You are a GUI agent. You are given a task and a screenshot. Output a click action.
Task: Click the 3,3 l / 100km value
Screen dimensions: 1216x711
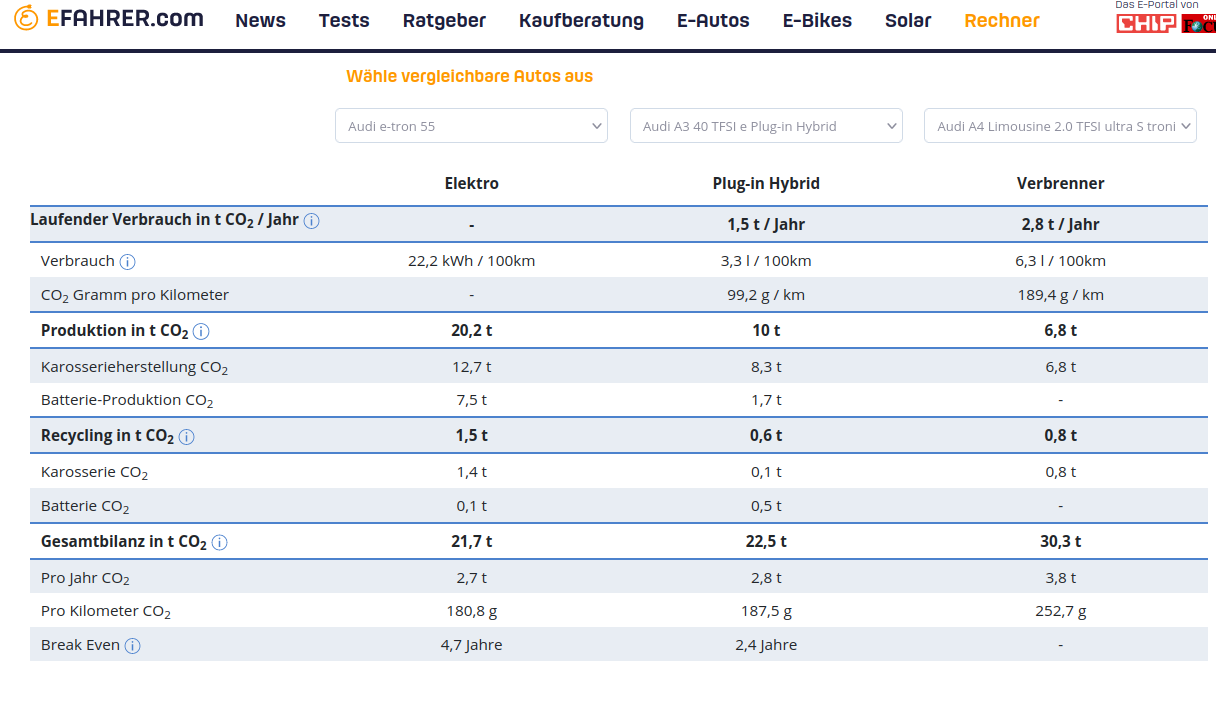click(x=766, y=261)
